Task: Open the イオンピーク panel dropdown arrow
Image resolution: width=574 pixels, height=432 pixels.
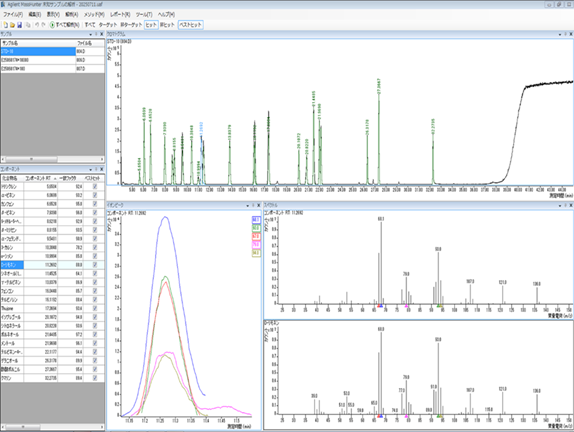Action: 247,206
